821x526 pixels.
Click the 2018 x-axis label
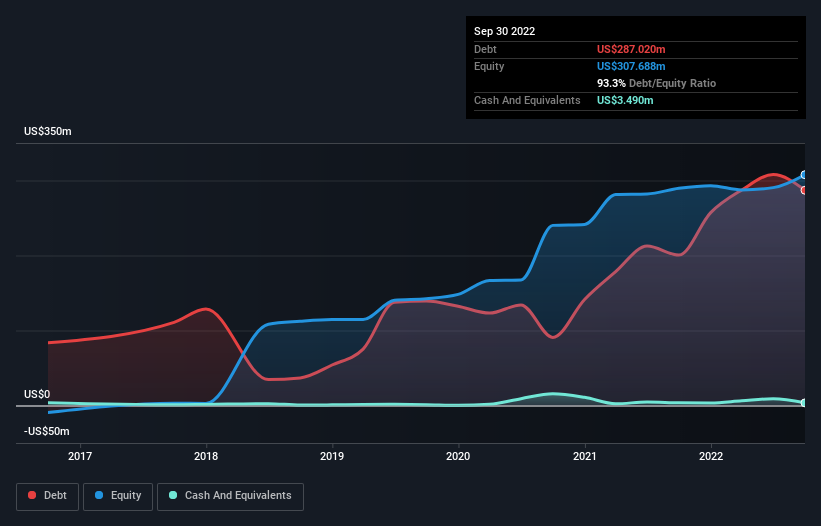click(206, 456)
